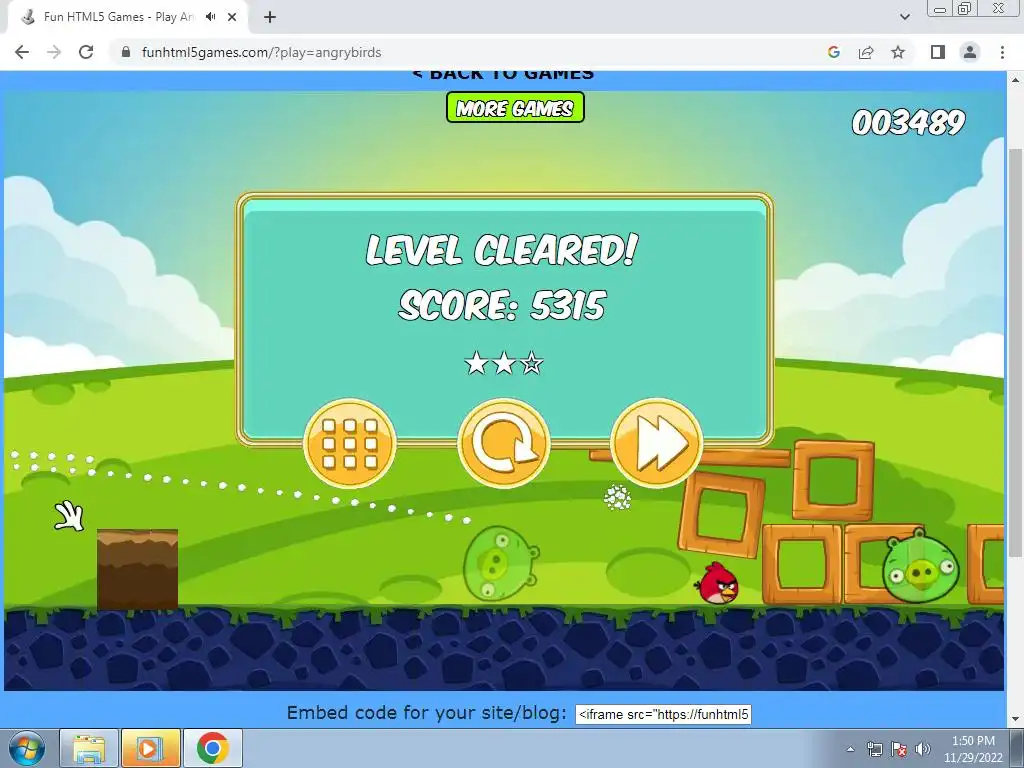
Task: Click the volume speaker tray icon
Action: (x=923, y=749)
